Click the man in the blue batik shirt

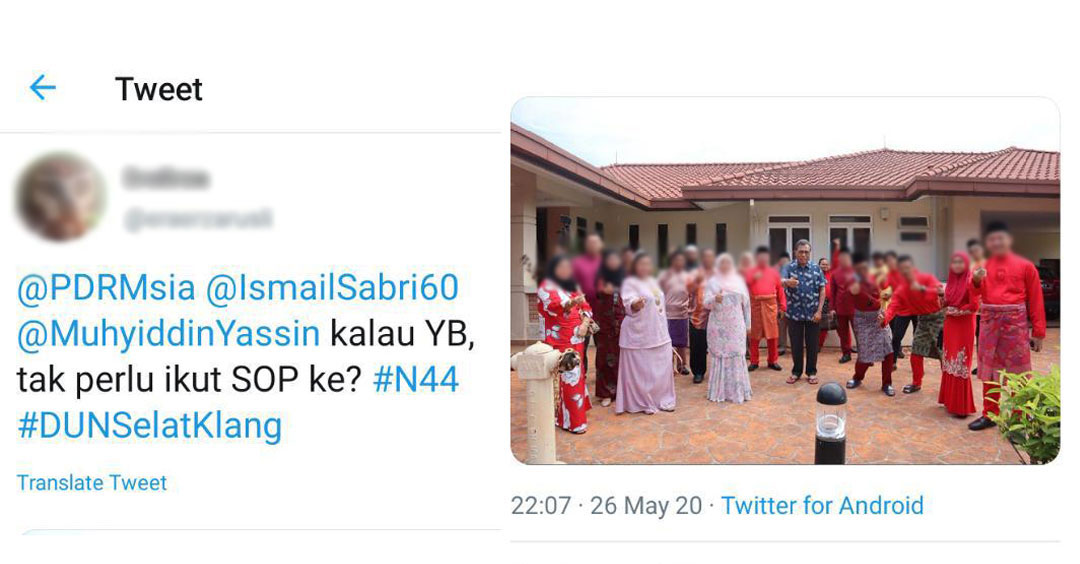tap(803, 311)
